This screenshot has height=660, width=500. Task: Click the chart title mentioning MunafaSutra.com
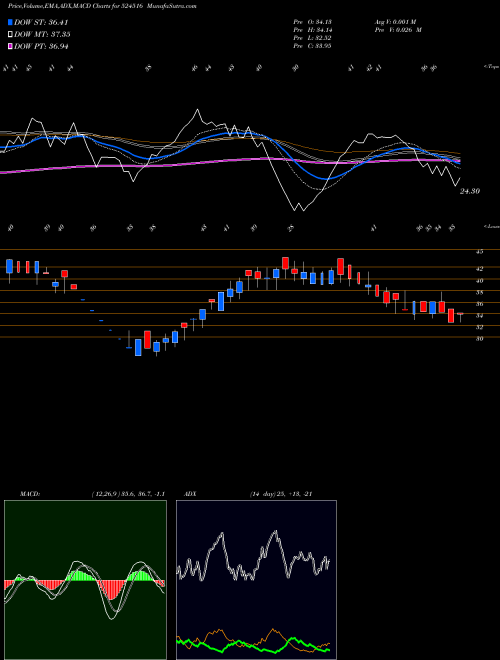pos(102,6)
